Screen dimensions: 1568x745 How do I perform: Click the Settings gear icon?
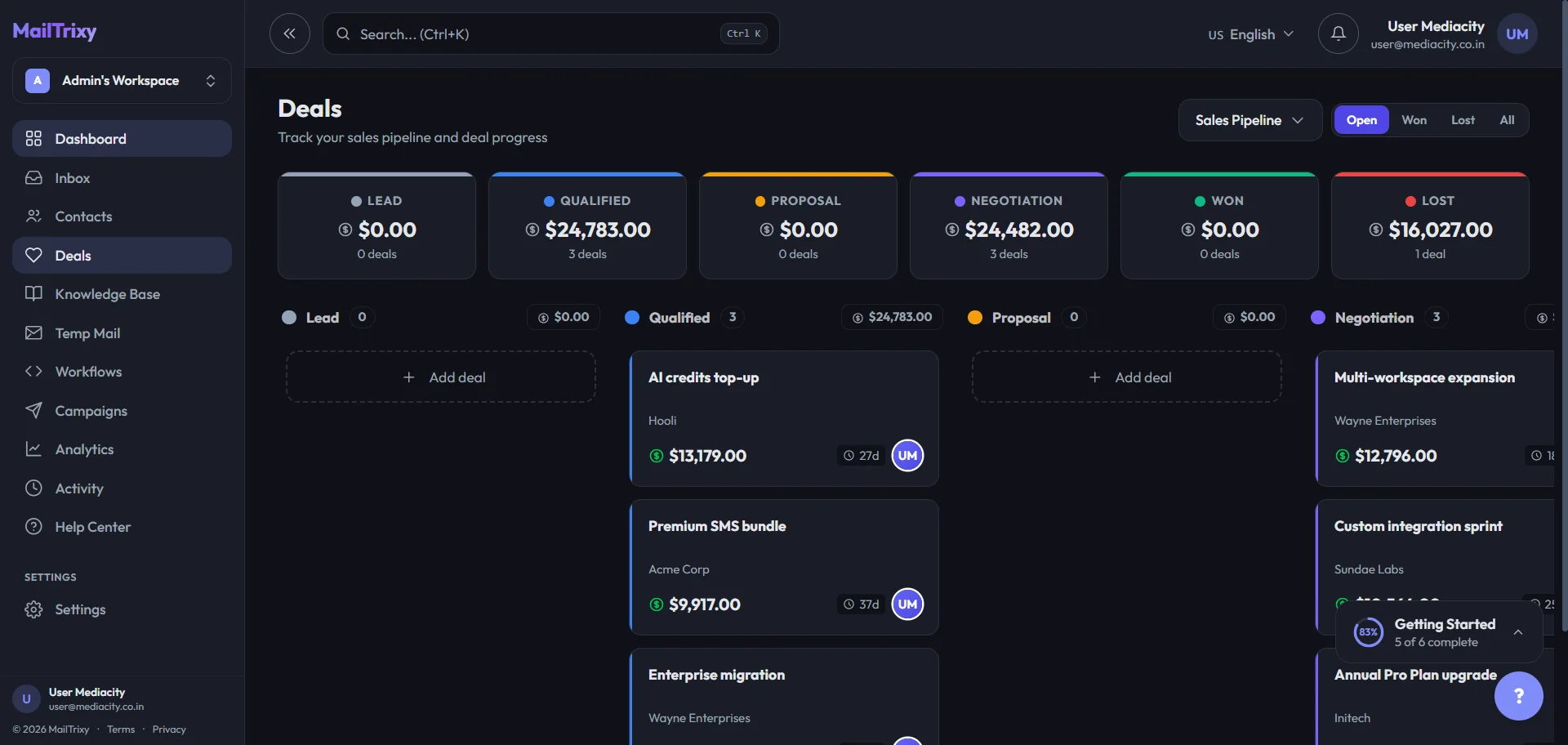pos(33,609)
